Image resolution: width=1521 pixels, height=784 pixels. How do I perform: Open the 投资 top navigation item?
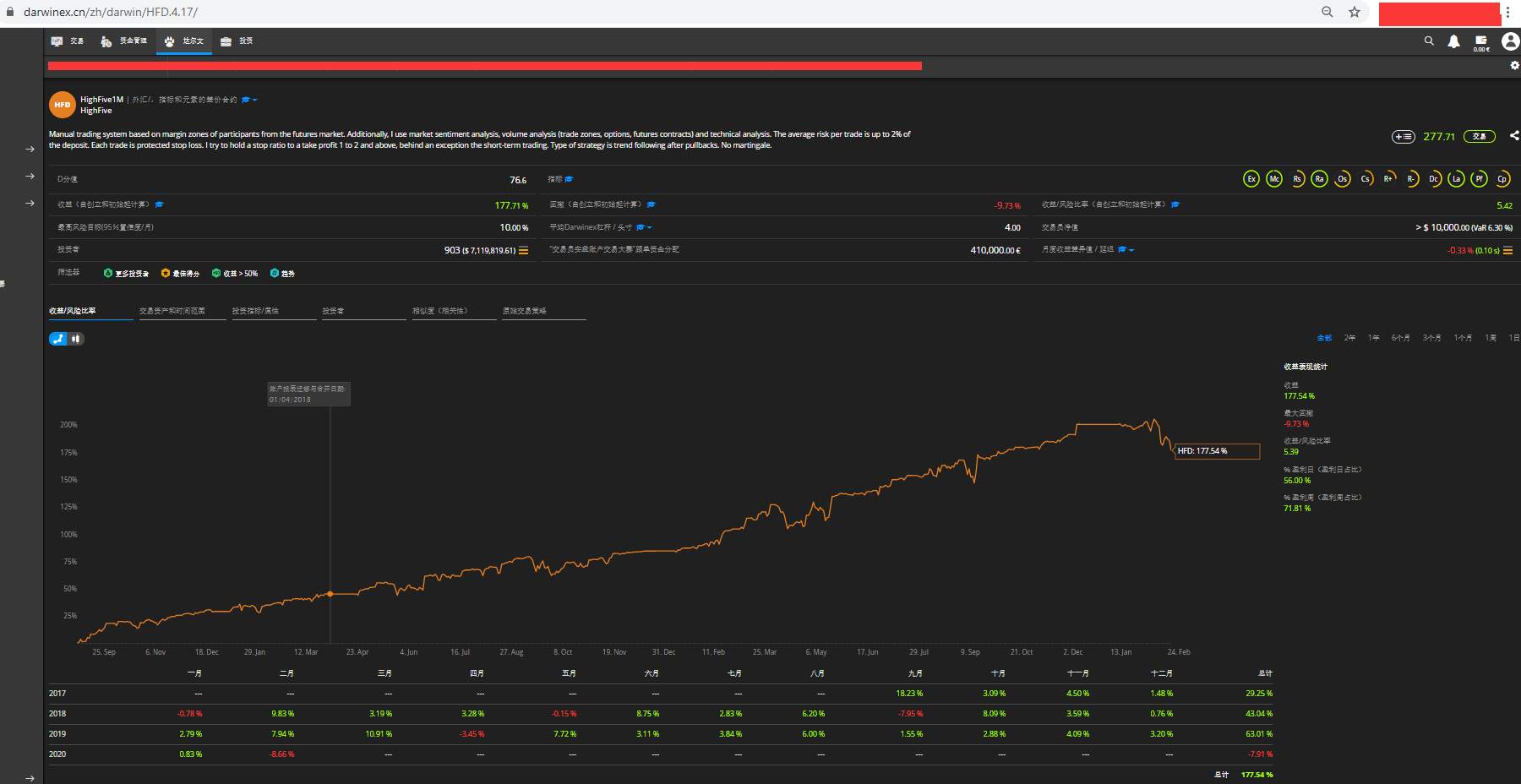pyautogui.click(x=237, y=41)
